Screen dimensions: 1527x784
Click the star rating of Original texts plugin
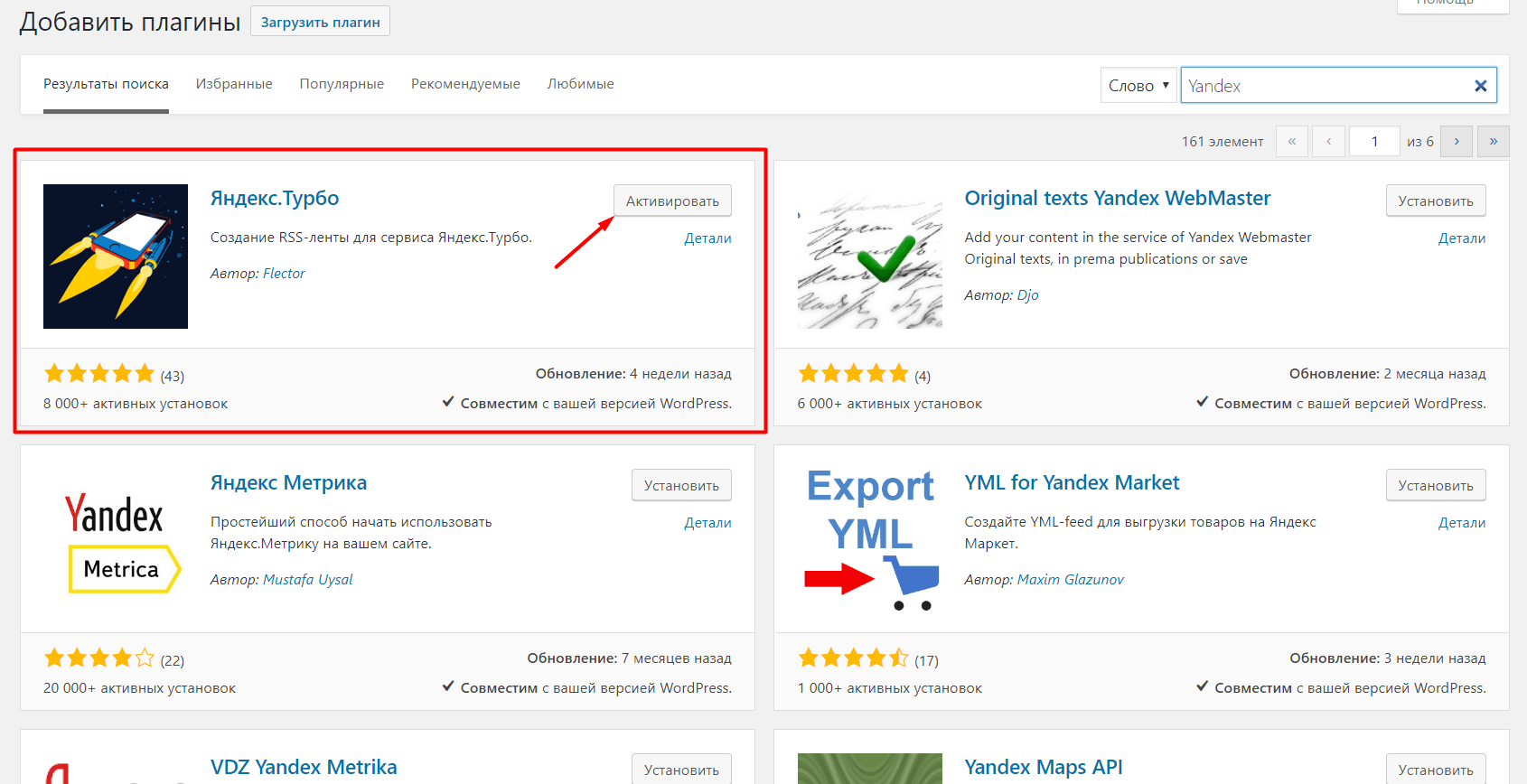coord(854,374)
